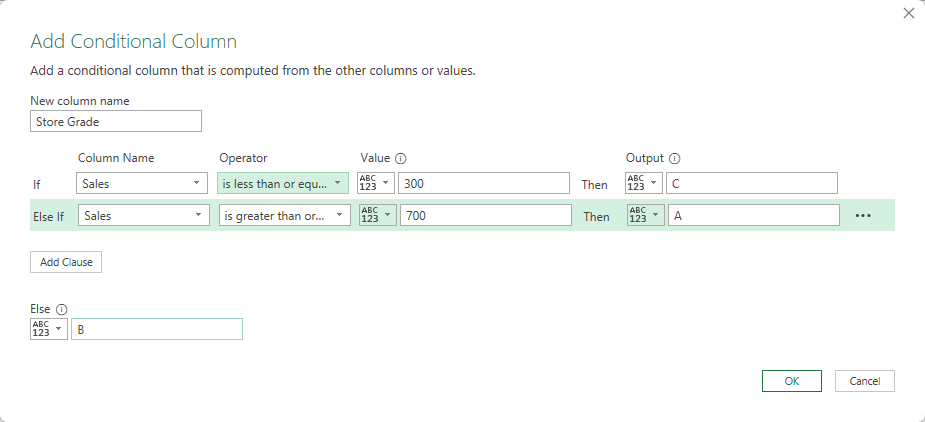Click the info icon beside Output header
Viewport: 925px width, 422px height.
pyautogui.click(x=674, y=158)
